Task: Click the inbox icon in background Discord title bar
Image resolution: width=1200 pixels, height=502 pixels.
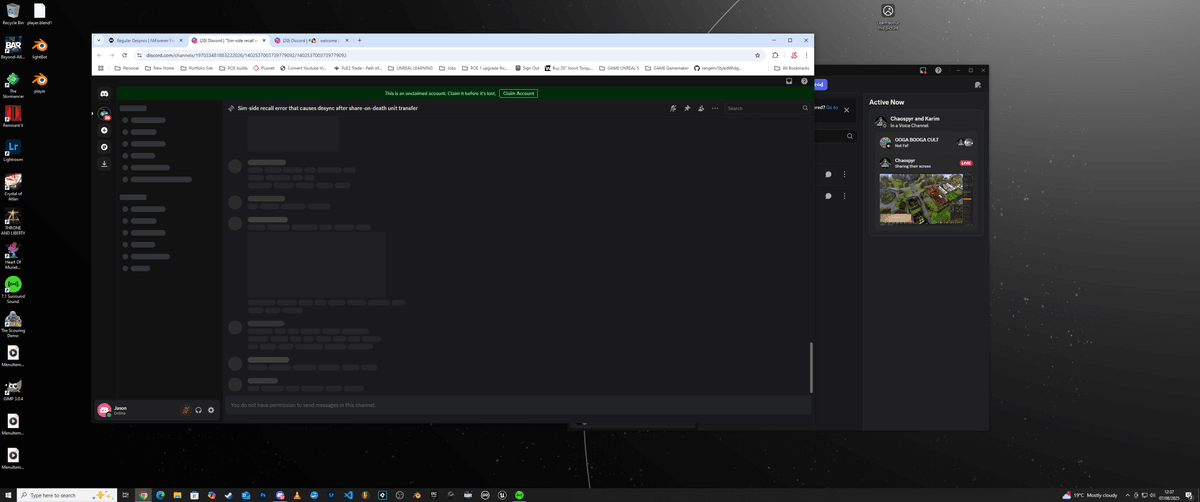Action: (923, 70)
